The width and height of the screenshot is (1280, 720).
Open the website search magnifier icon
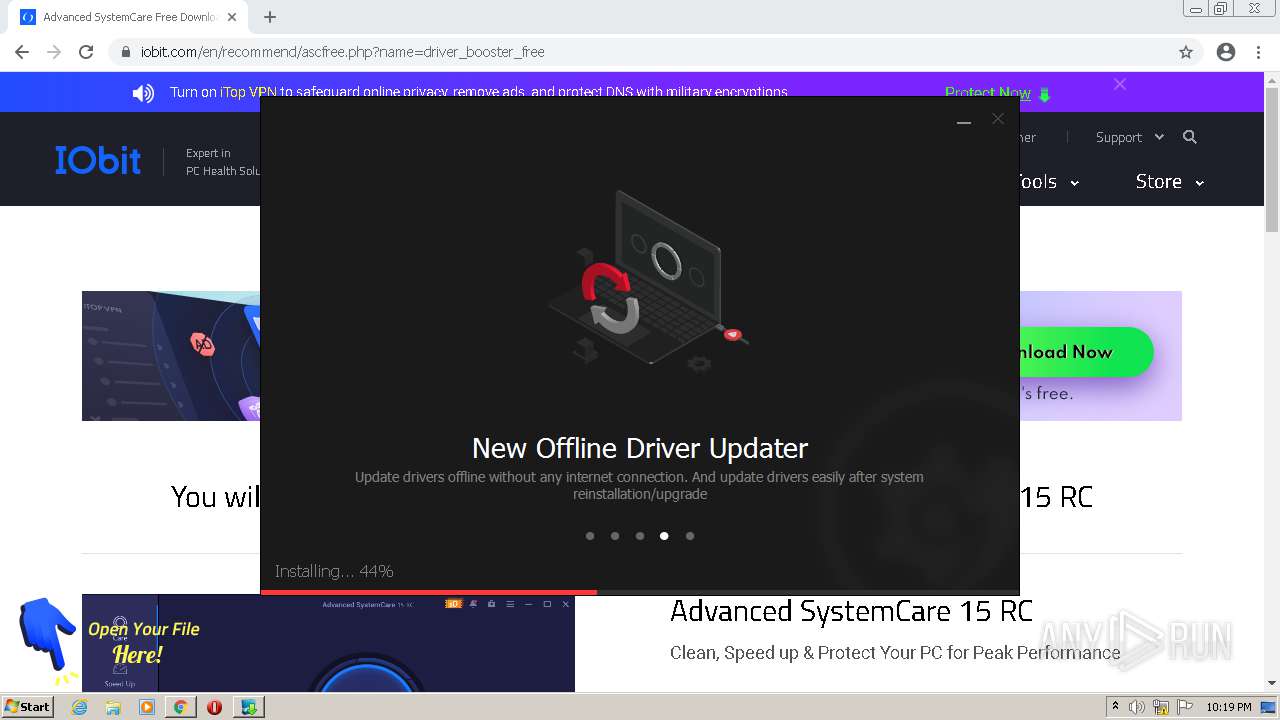coord(1190,137)
